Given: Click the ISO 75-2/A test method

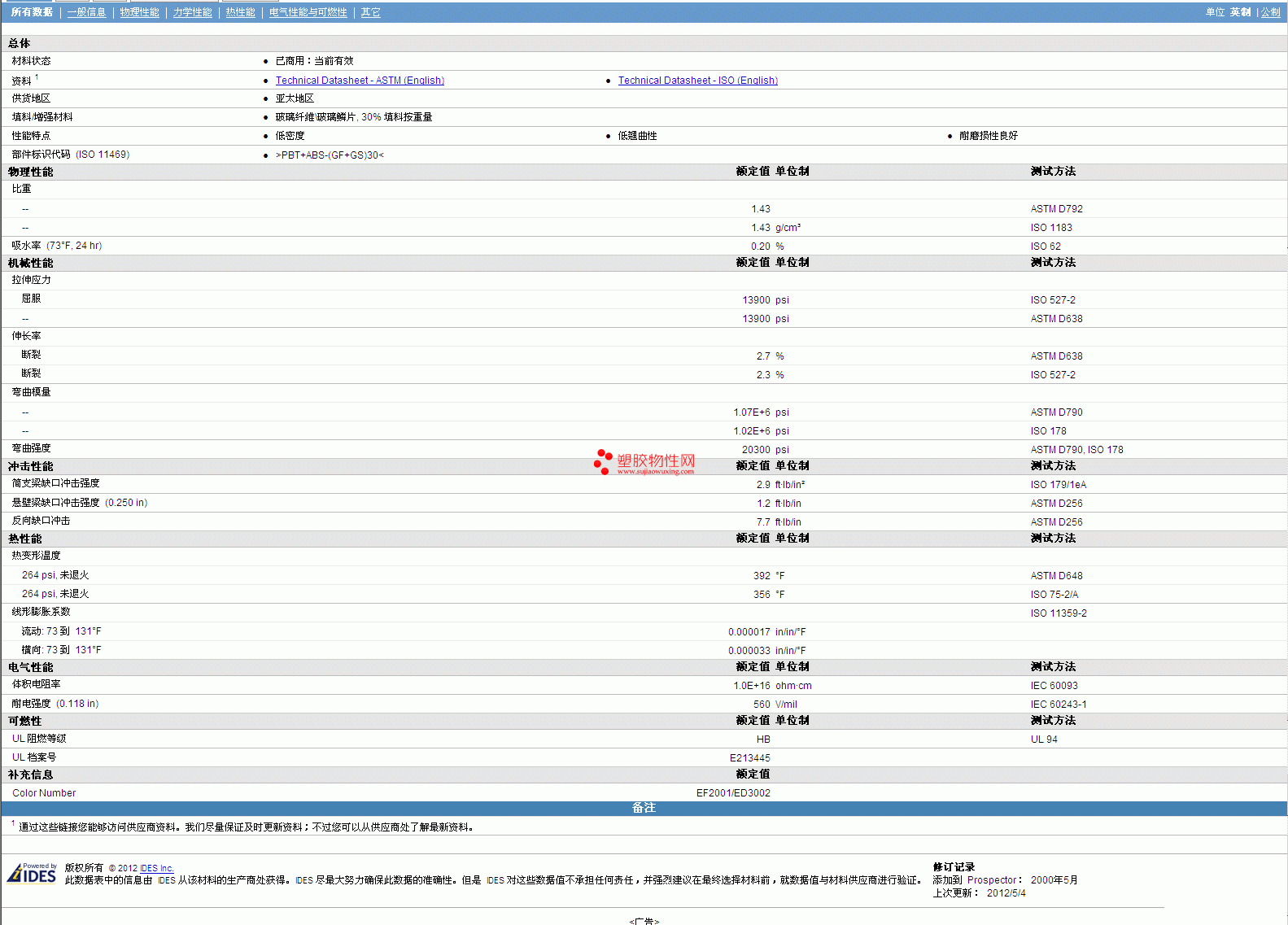Looking at the screenshot, I should [1054, 595].
